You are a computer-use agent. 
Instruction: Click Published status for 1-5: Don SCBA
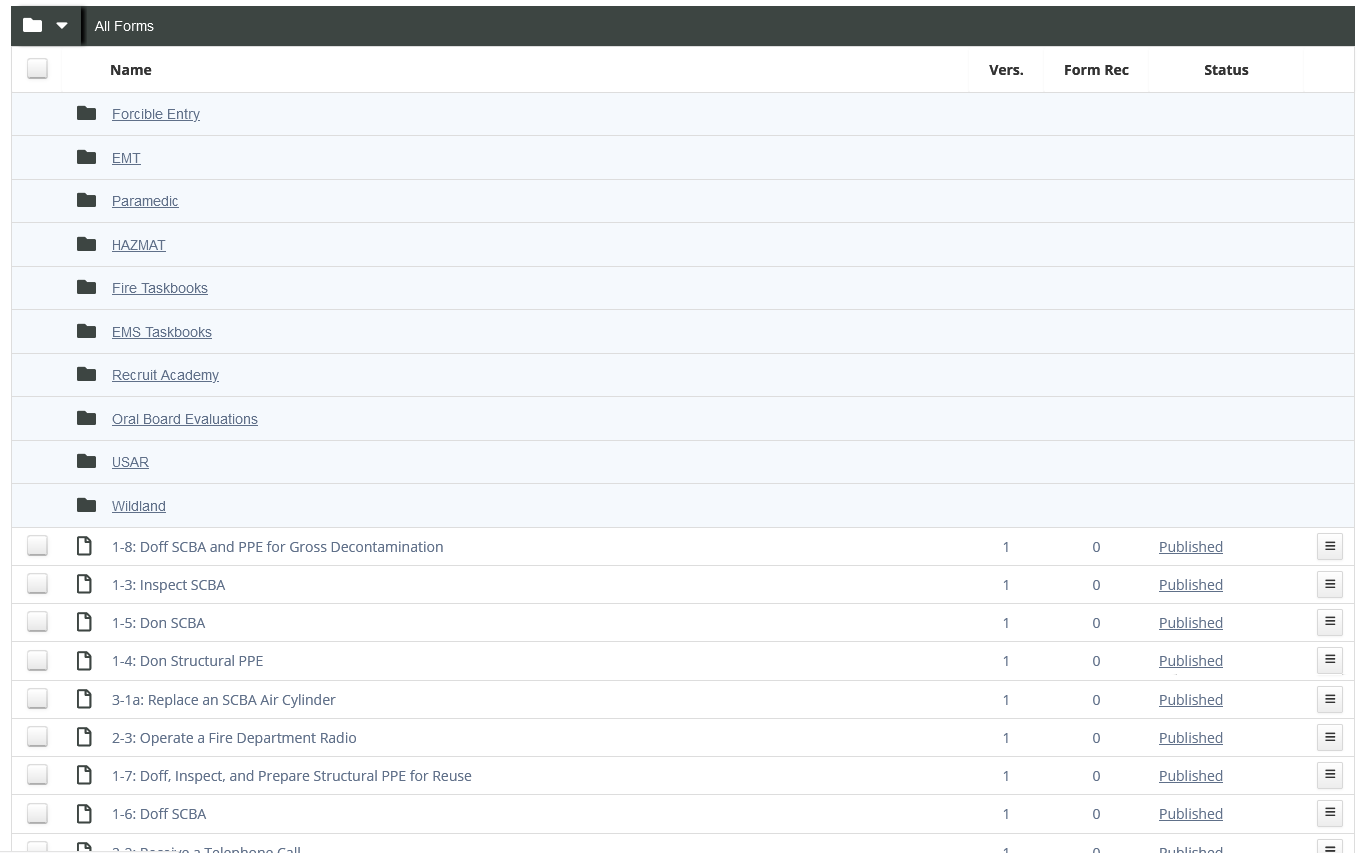1191,623
